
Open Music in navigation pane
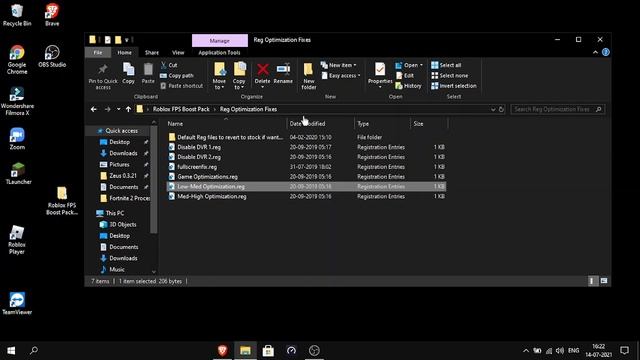(116, 269)
